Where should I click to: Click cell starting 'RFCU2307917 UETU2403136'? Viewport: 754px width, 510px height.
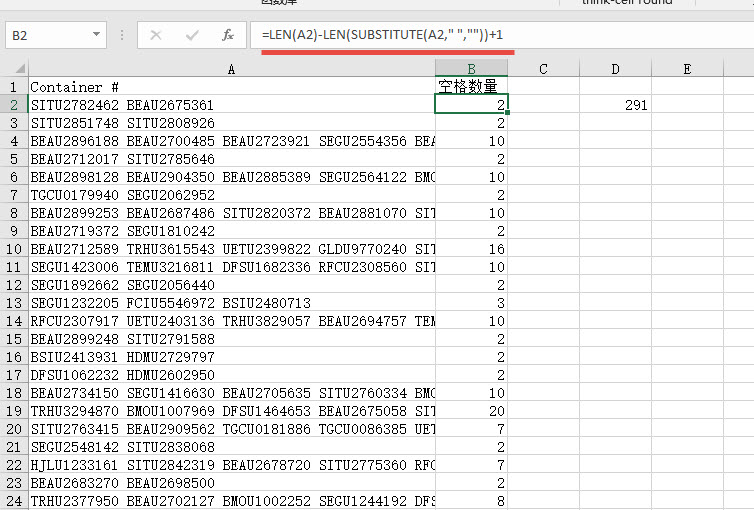click(232, 321)
